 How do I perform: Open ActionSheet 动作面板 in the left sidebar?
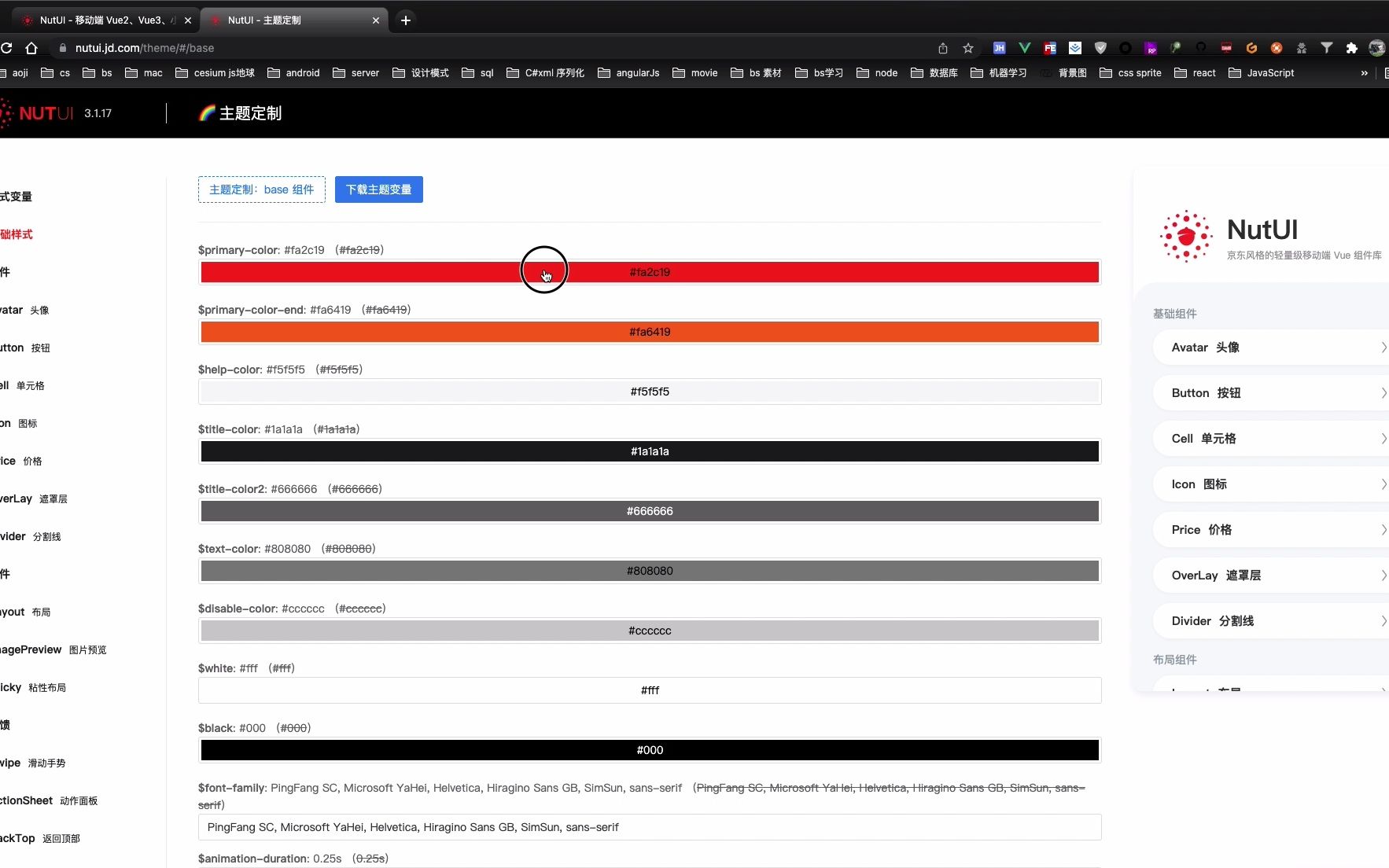click(x=49, y=800)
